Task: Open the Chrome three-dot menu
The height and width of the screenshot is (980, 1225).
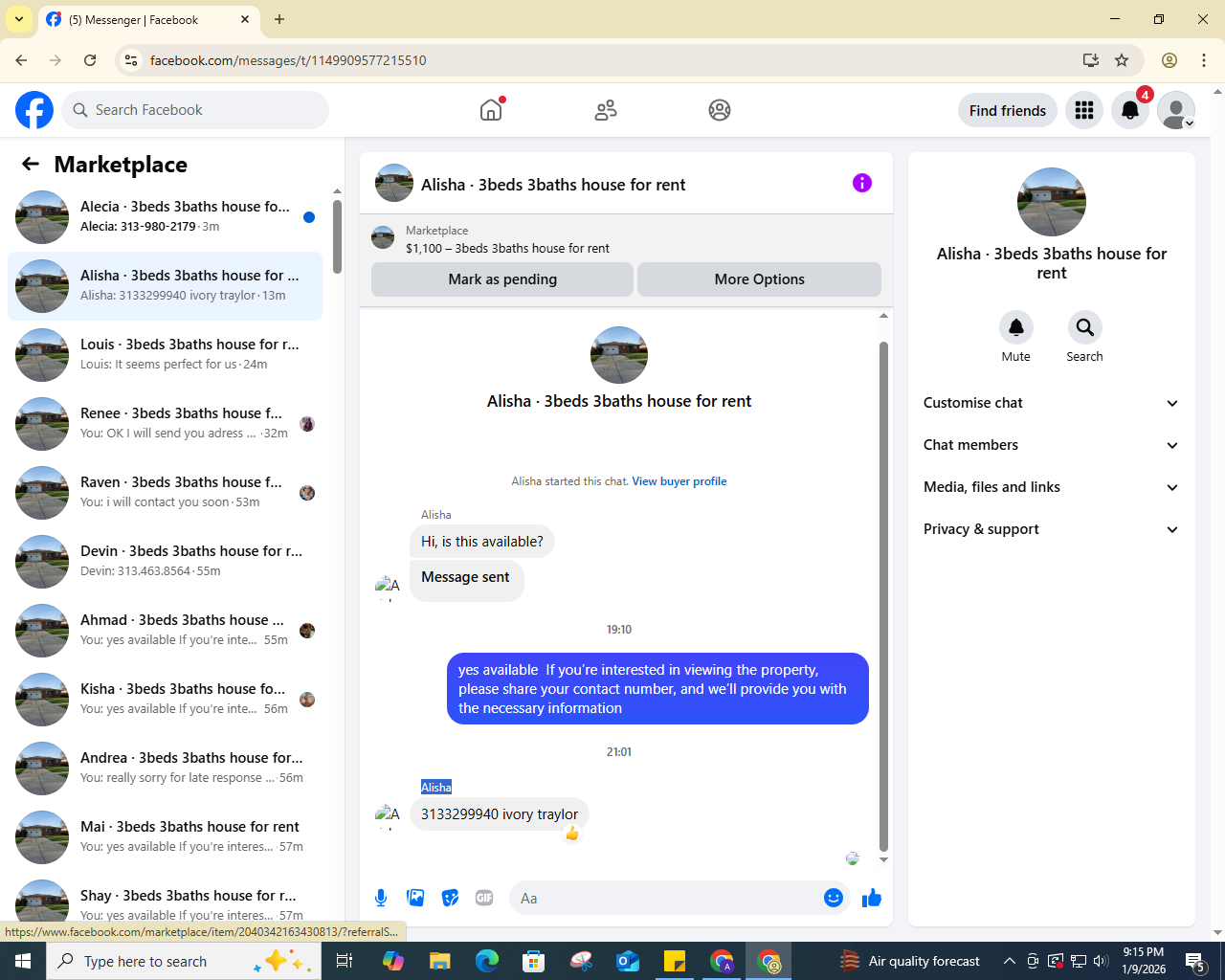Action: 1204,60
